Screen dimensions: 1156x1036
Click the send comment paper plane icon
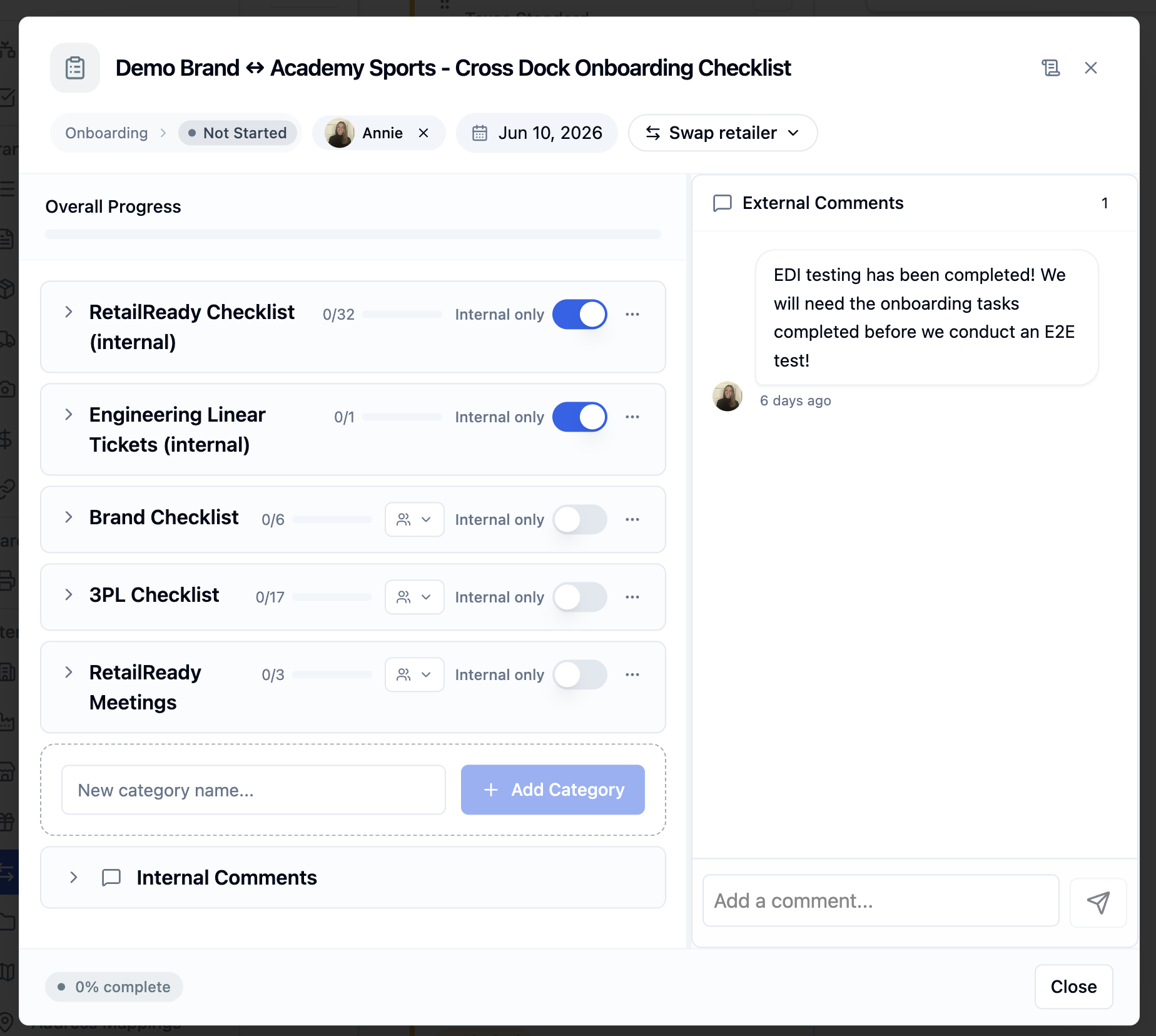click(x=1098, y=902)
